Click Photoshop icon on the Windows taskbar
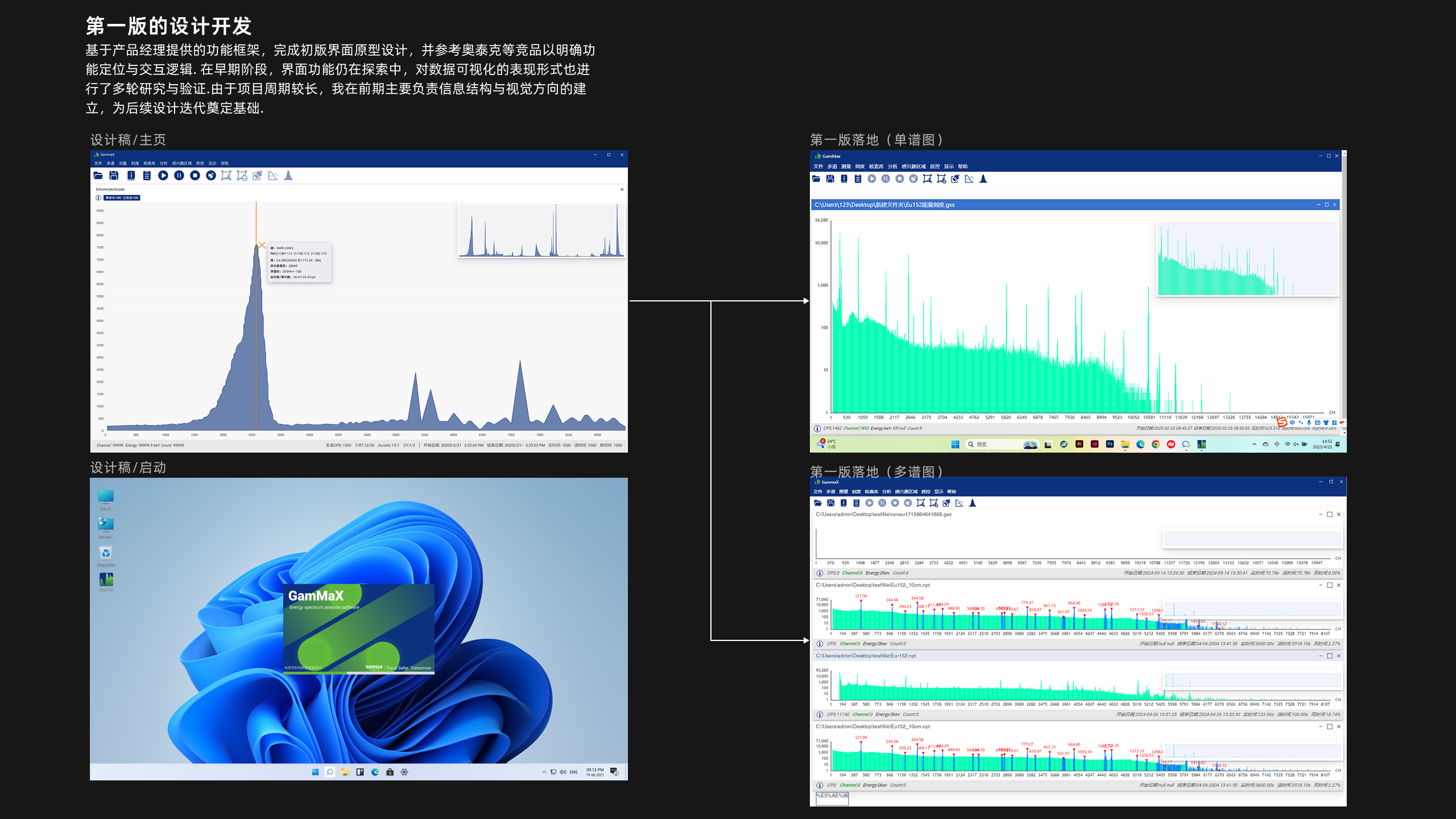This screenshot has height=819, width=1456. point(1110,444)
